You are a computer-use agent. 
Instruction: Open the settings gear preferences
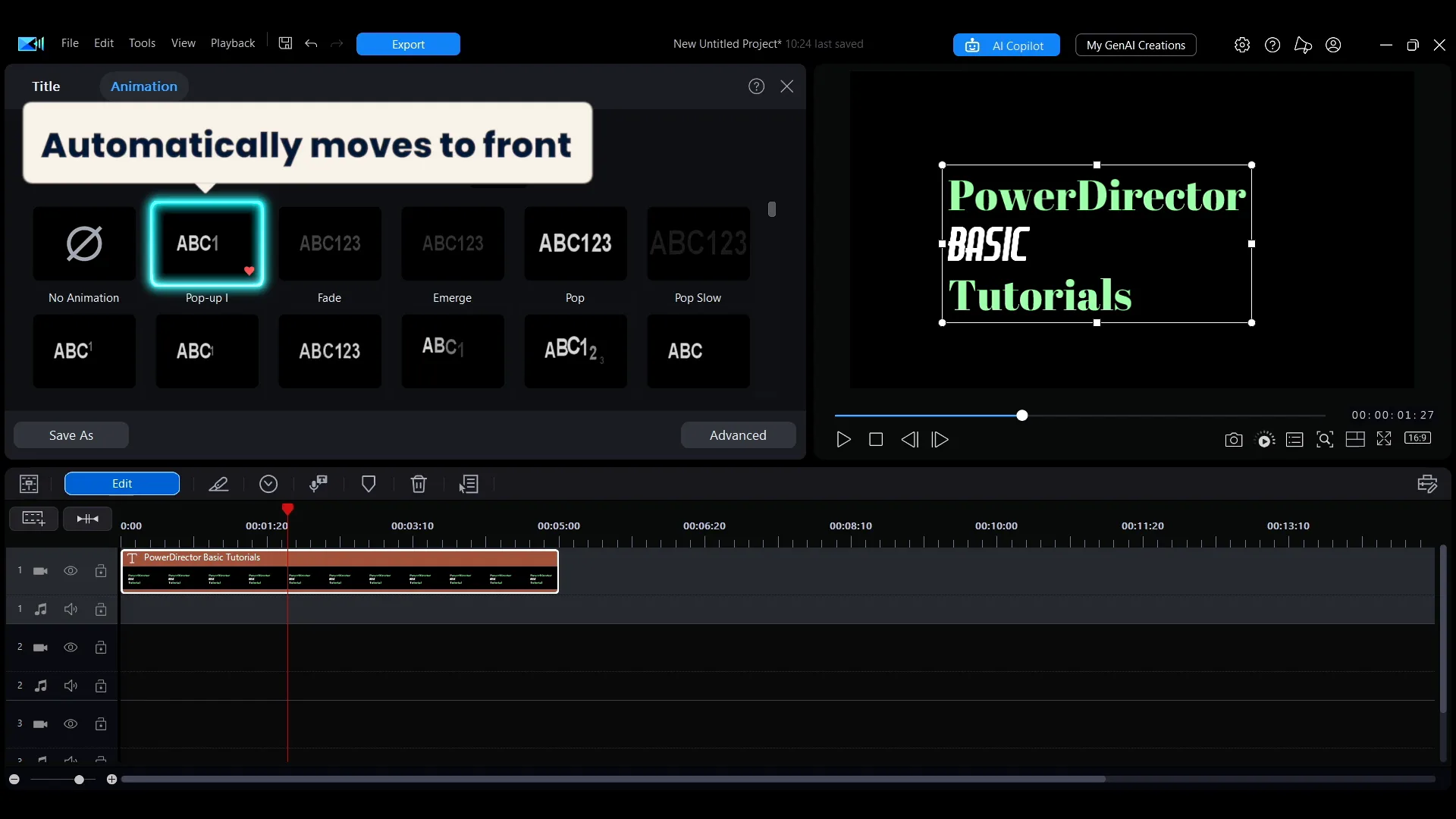[1242, 45]
